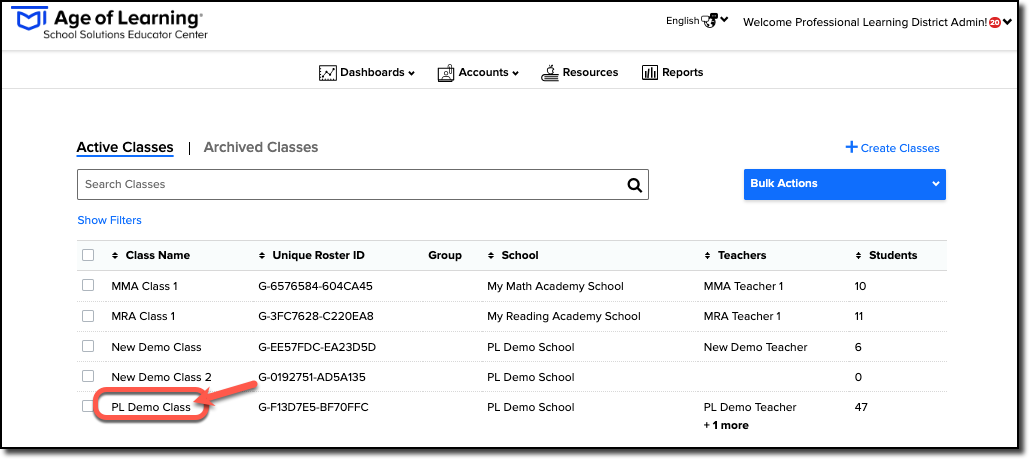Click the Resources apple-on-books icon

pos(549,73)
